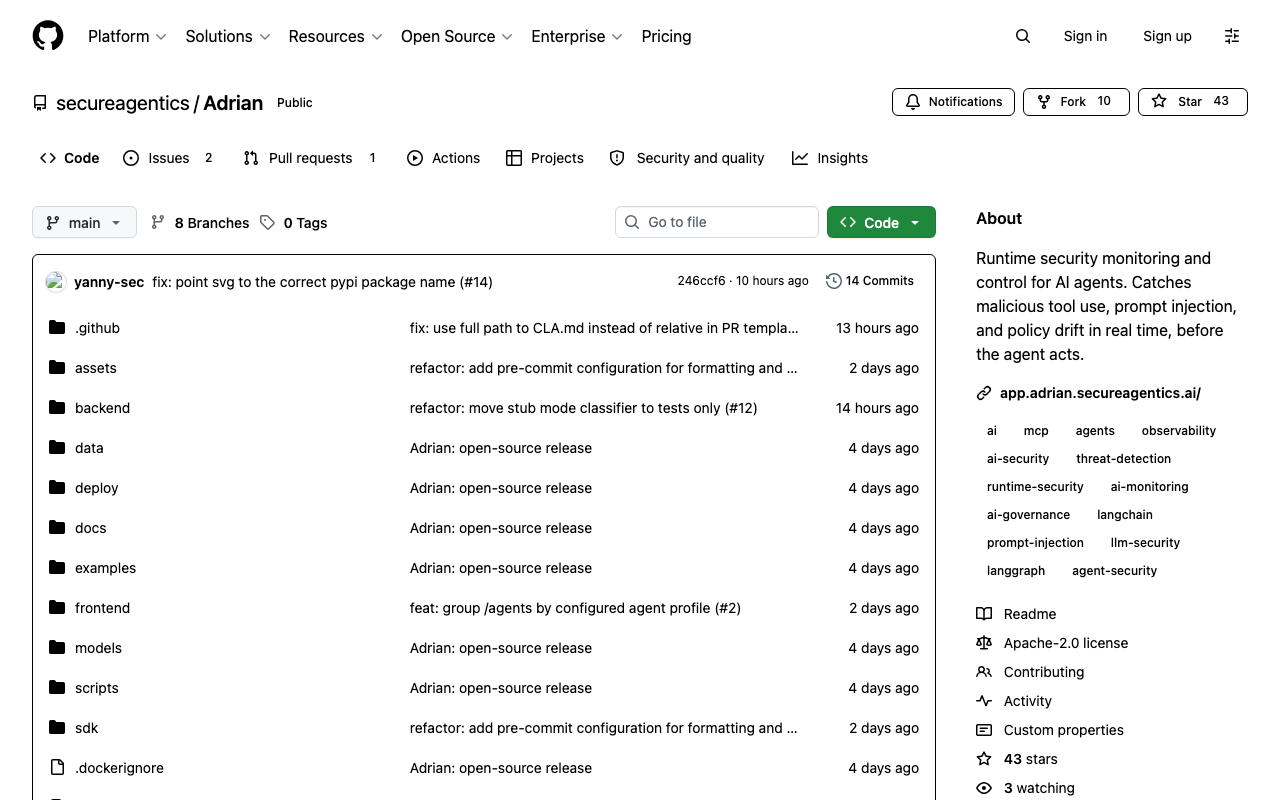Click the Notifications button
The height and width of the screenshot is (800, 1280).
(953, 102)
